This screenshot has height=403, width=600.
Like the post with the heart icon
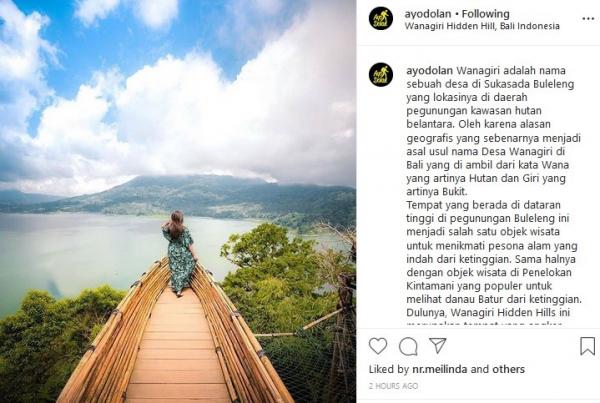coord(378,346)
